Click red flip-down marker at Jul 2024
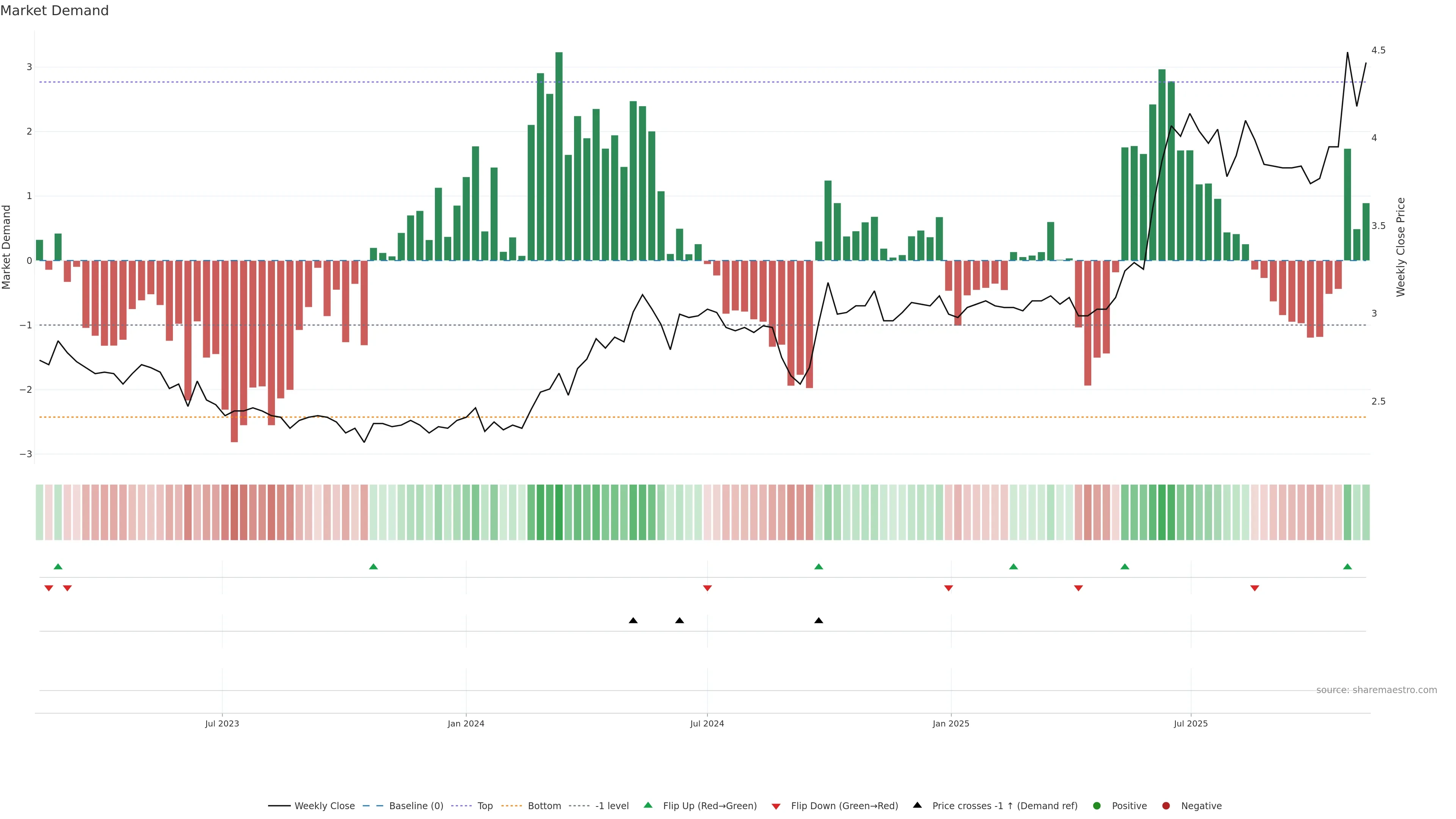The image size is (1456, 819). pyautogui.click(x=707, y=588)
